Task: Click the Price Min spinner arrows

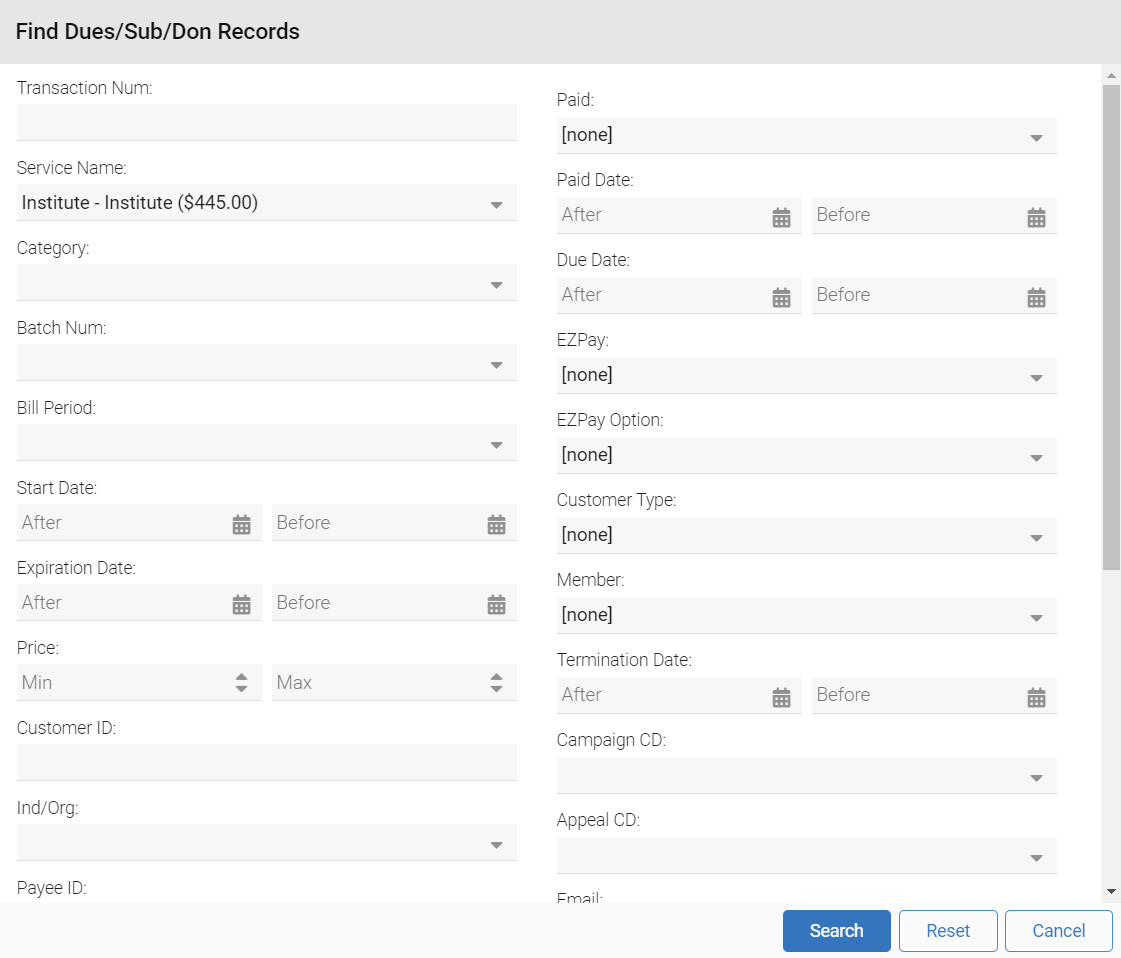Action: coord(242,683)
